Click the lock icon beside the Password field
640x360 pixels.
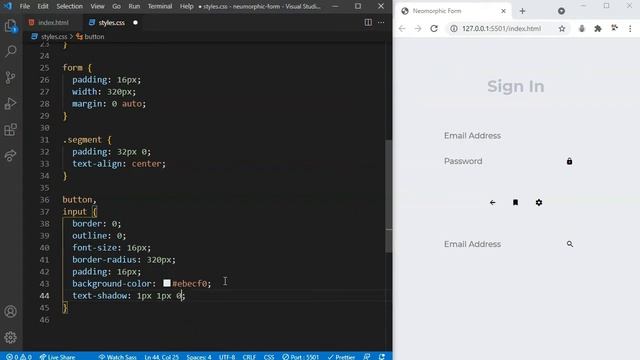click(569, 161)
